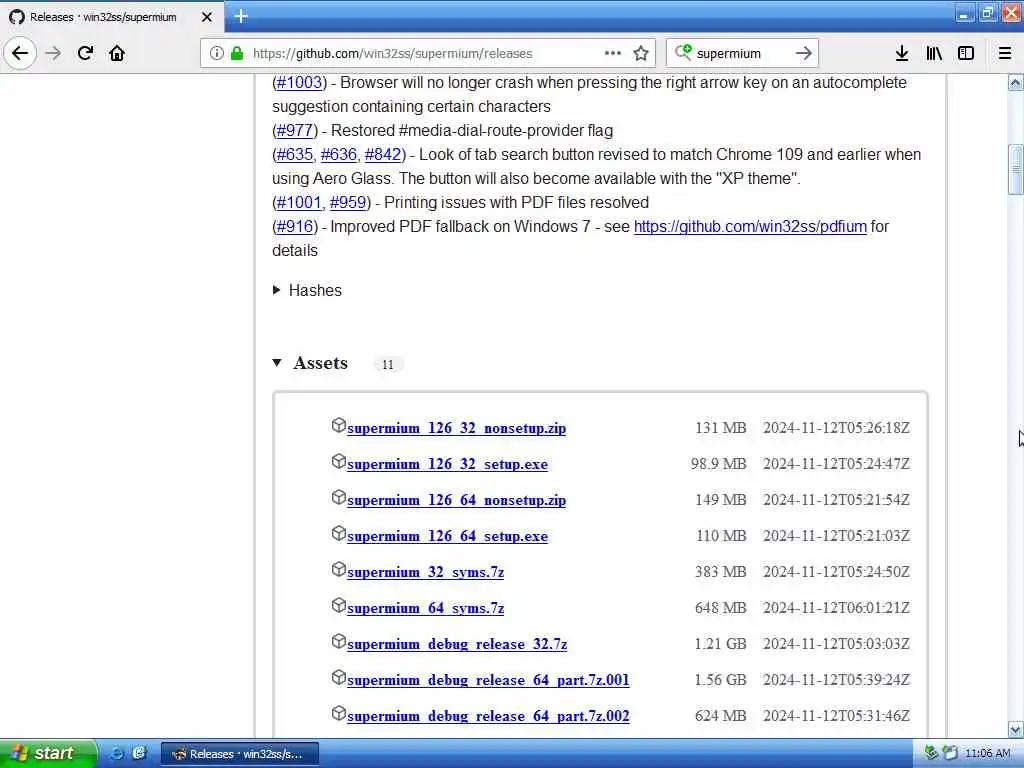The width and height of the screenshot is (1024, 768).
Task: Click the supermium search box
Action: coord(742,54)
